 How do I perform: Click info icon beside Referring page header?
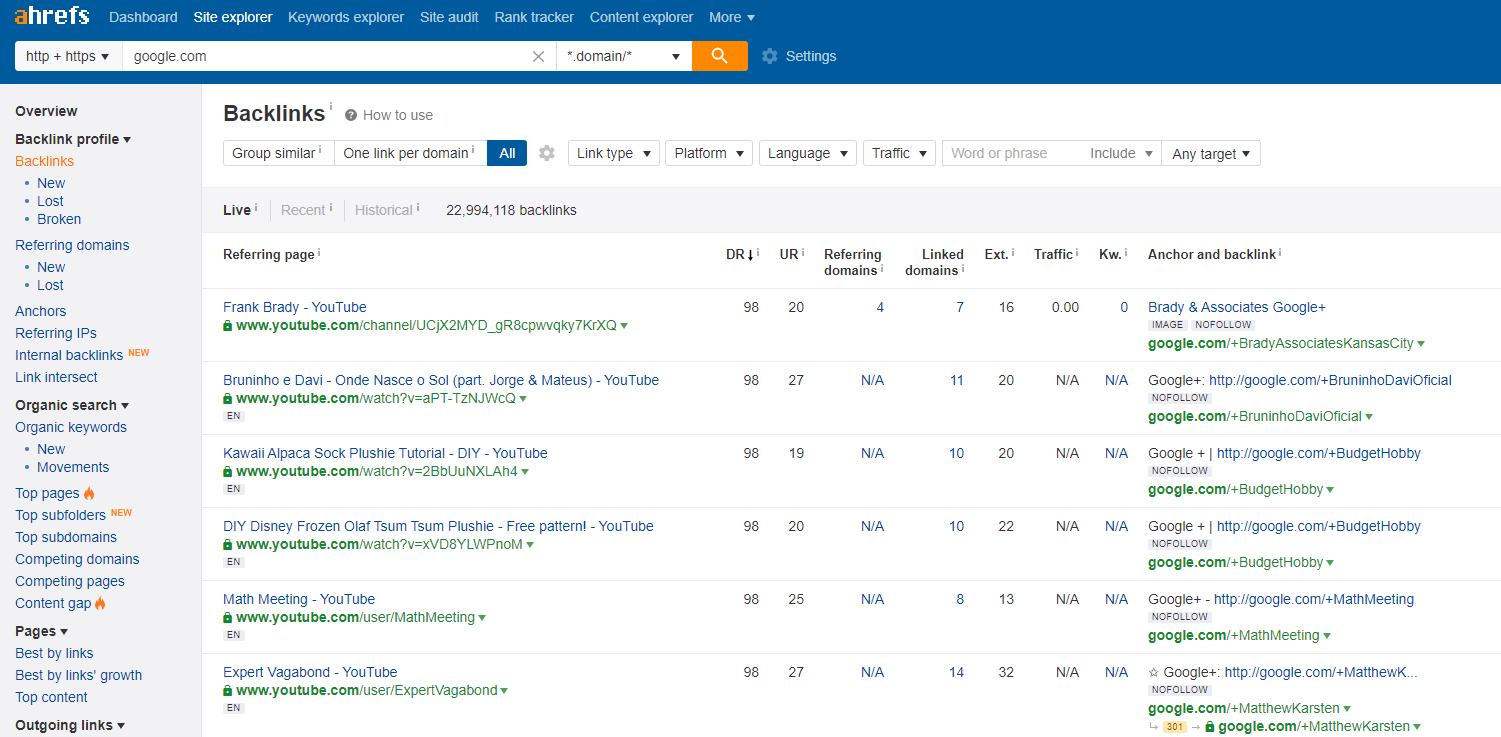click(319, 253)
